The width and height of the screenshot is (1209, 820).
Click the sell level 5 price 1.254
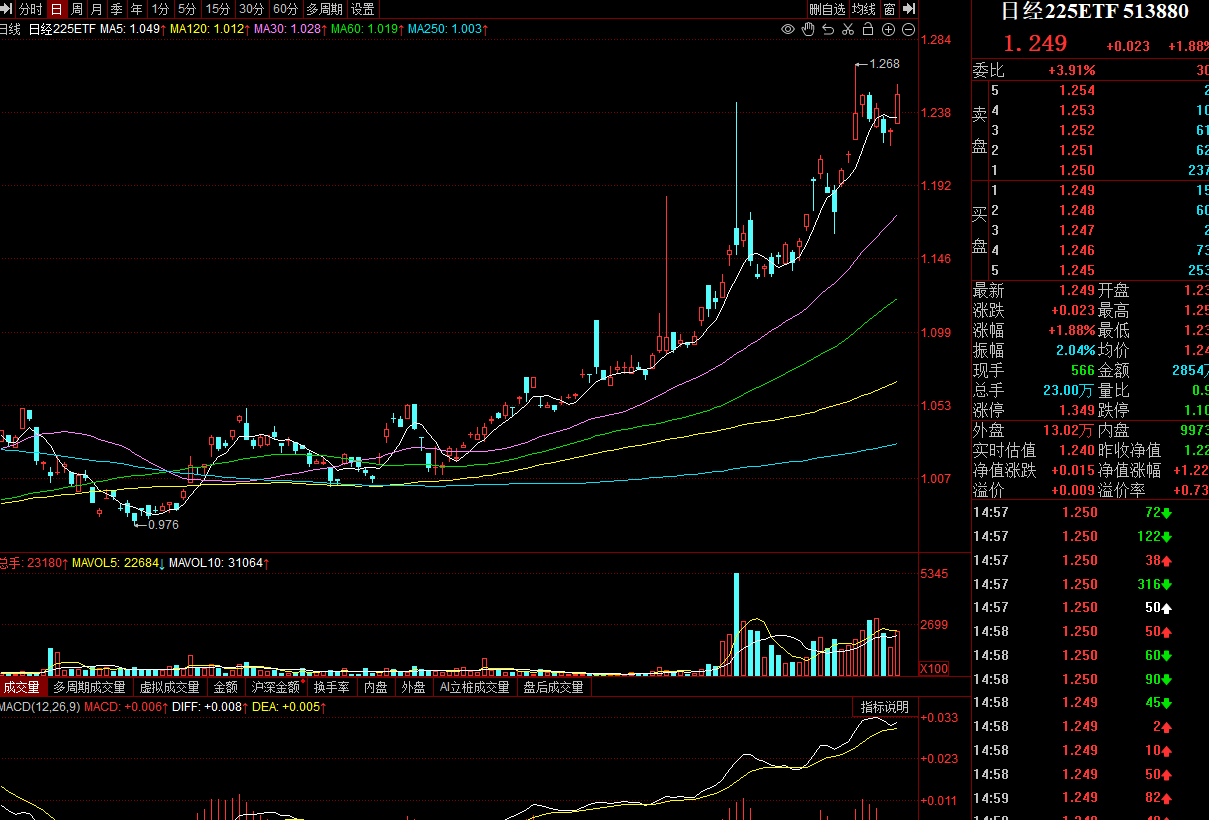click(x=1077, y=91)
